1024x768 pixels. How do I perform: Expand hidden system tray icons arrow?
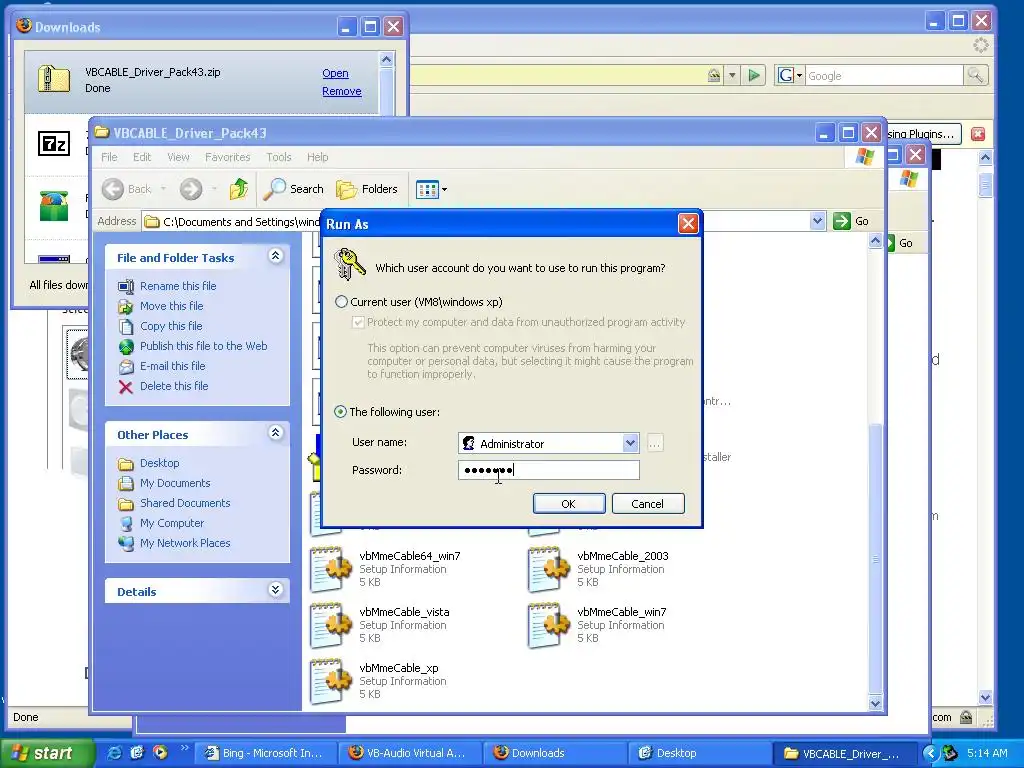(930, 754)
